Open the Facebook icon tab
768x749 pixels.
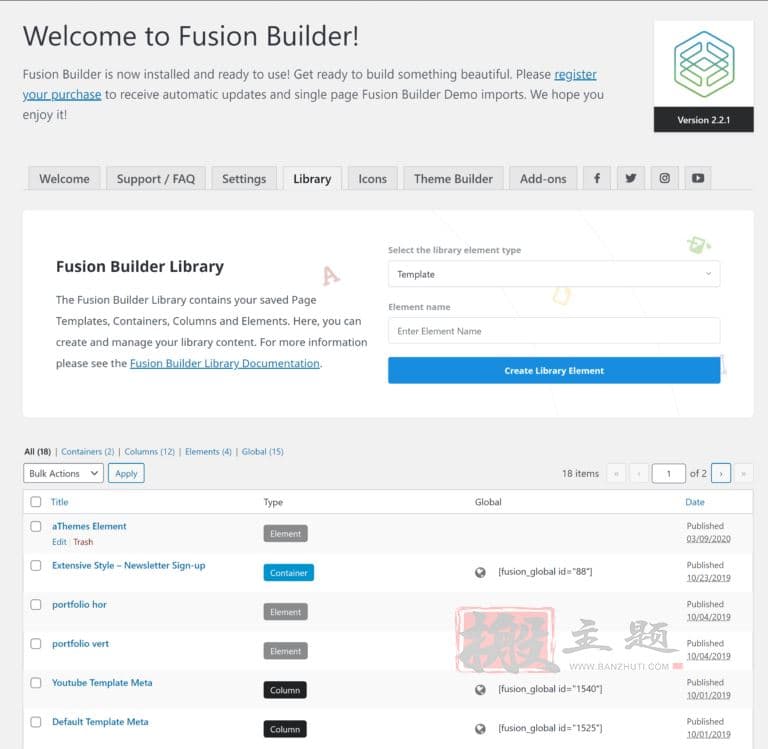(x=597, y=178)
